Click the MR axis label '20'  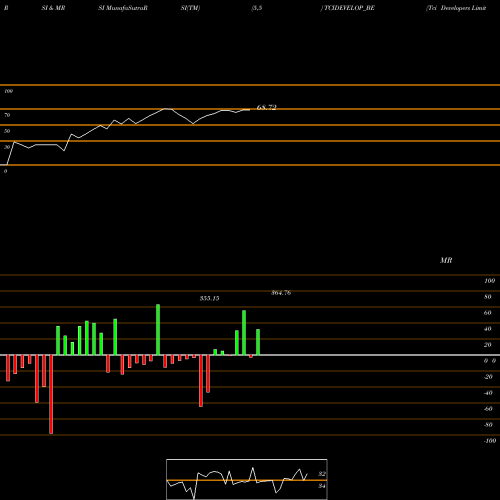point(487,345)
